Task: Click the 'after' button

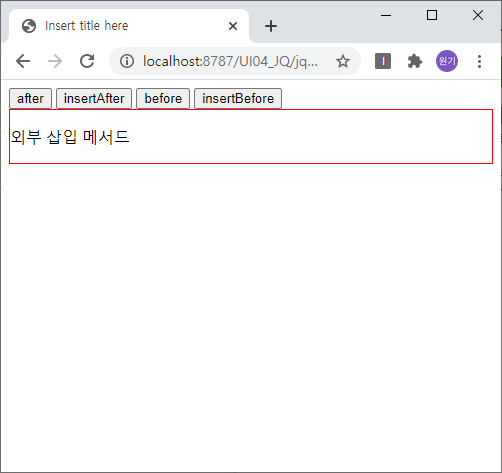Action: [30, 99]
